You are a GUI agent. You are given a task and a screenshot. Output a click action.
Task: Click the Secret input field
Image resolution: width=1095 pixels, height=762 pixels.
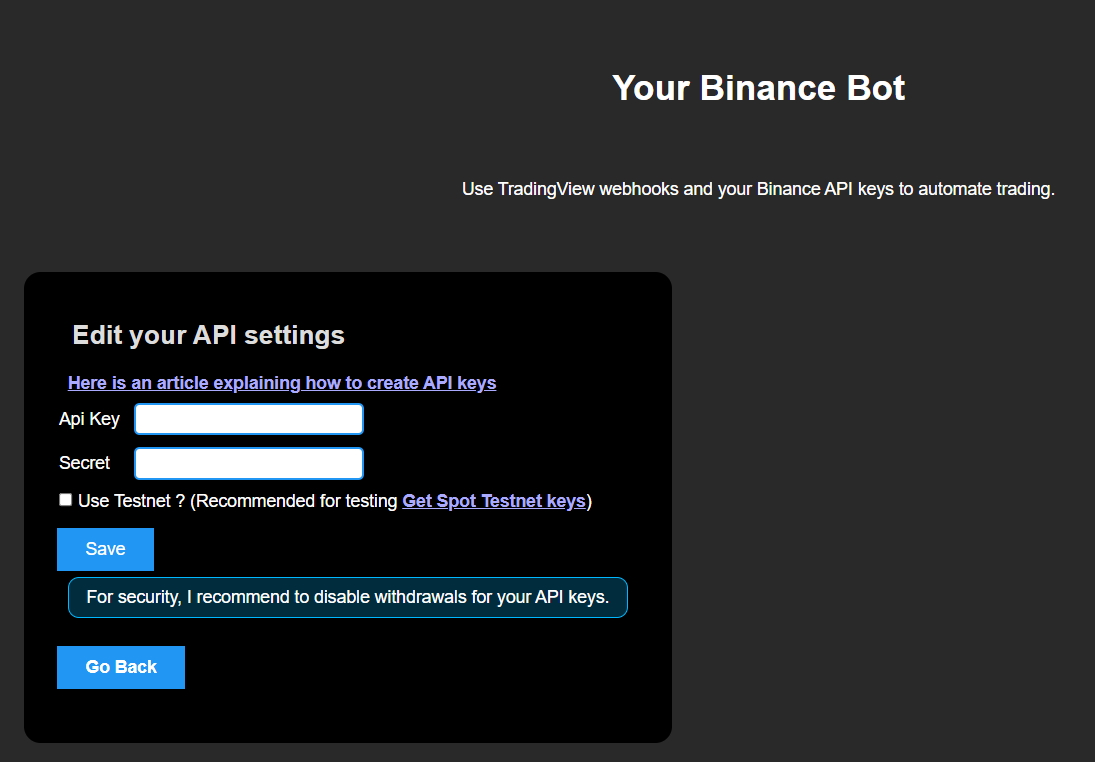click(249, 463)
